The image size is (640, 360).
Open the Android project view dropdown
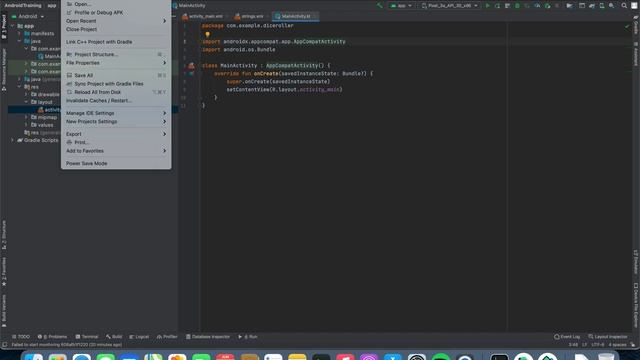[x=28, y=17]
